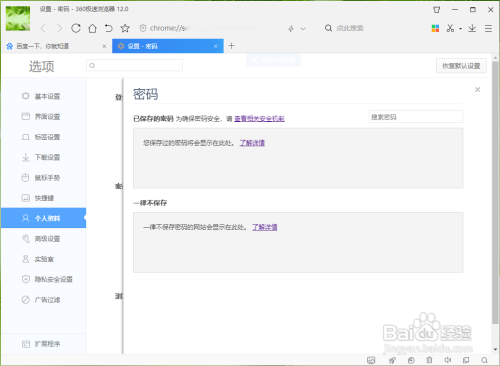Open 下载设置 in sidebar
Screen dimensions: 500x366
click(x=43, y=157)
